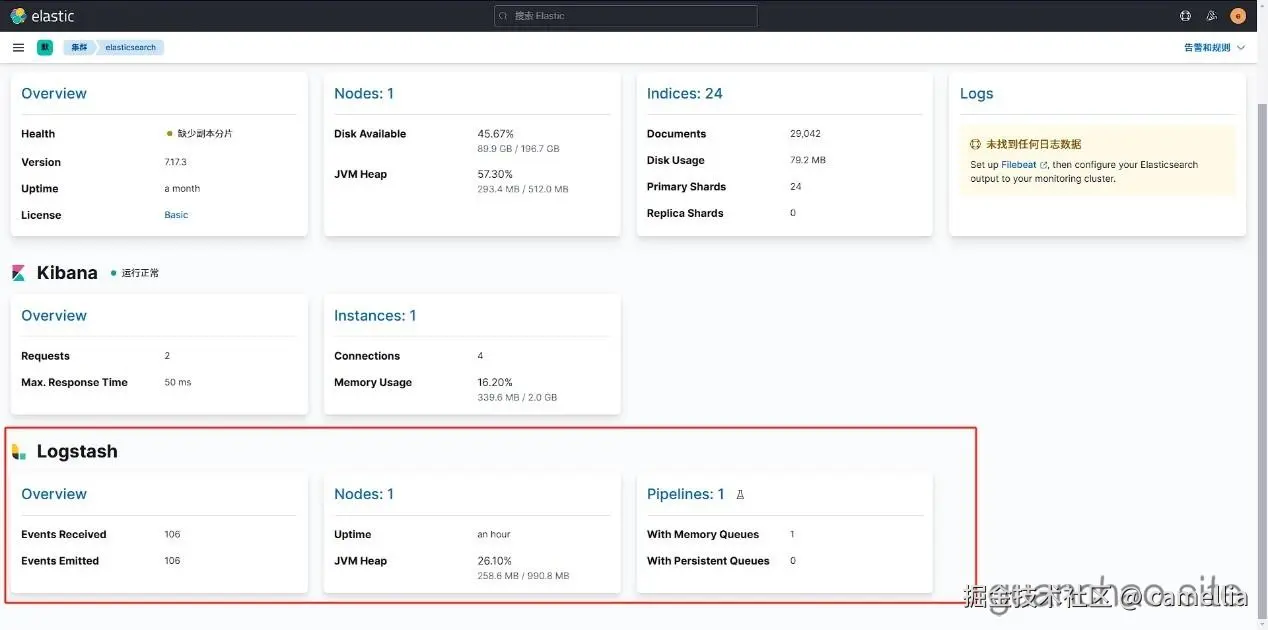This screenshot has width=1268, height=630.
Task: Open the alerts and rules dropdown
Action: 1214,47
